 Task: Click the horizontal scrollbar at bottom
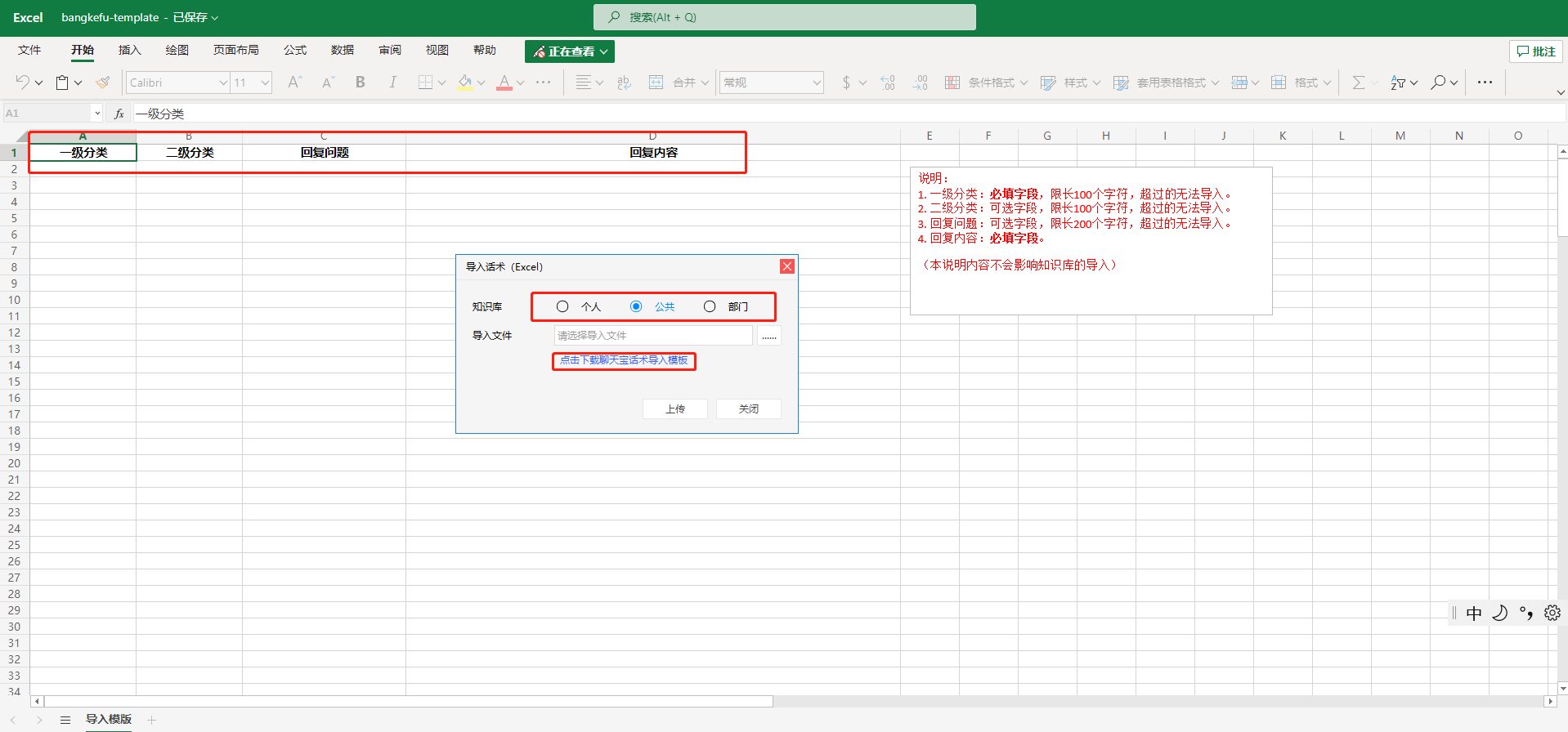coord(409,702)
